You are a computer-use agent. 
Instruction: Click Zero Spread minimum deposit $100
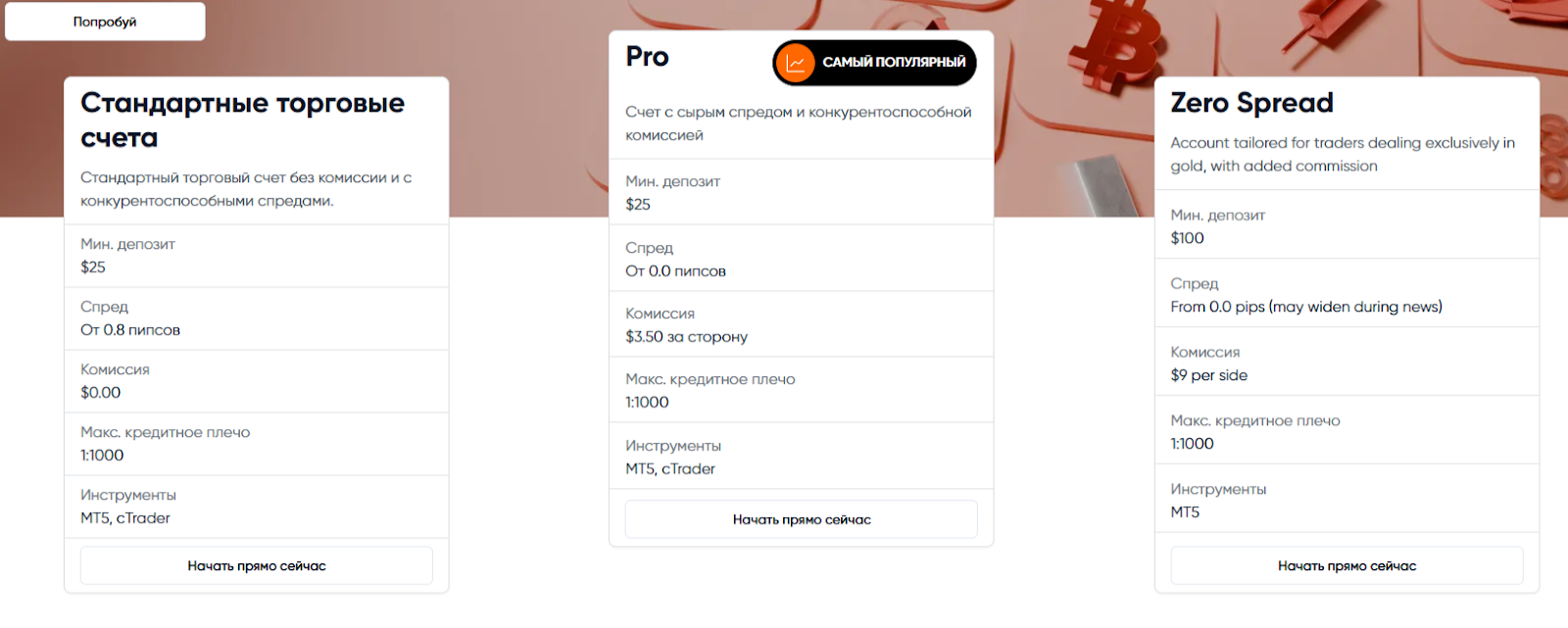click(x=1187, y=238)
